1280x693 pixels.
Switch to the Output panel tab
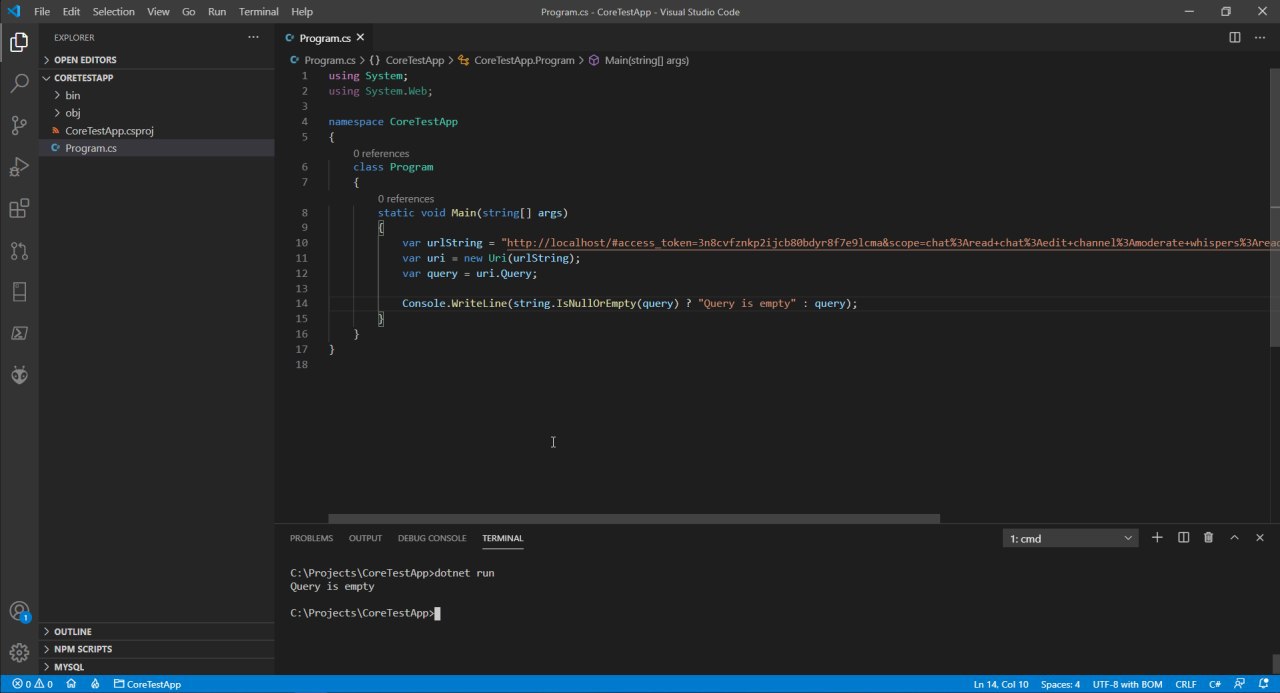point(365,538)
